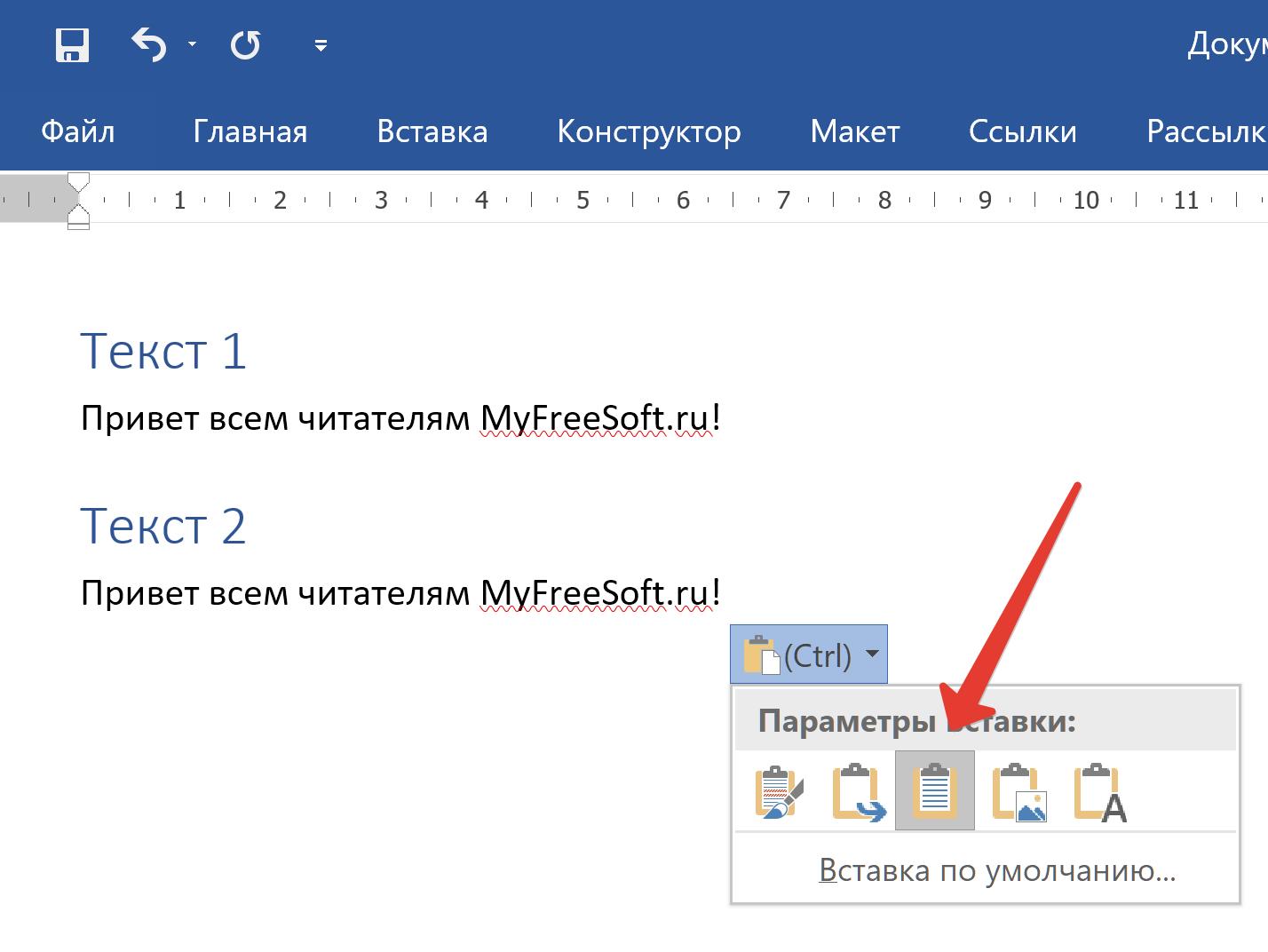Open the Файл tab
This screenshot has width=1268, height=952.
[x=78, y=131]
